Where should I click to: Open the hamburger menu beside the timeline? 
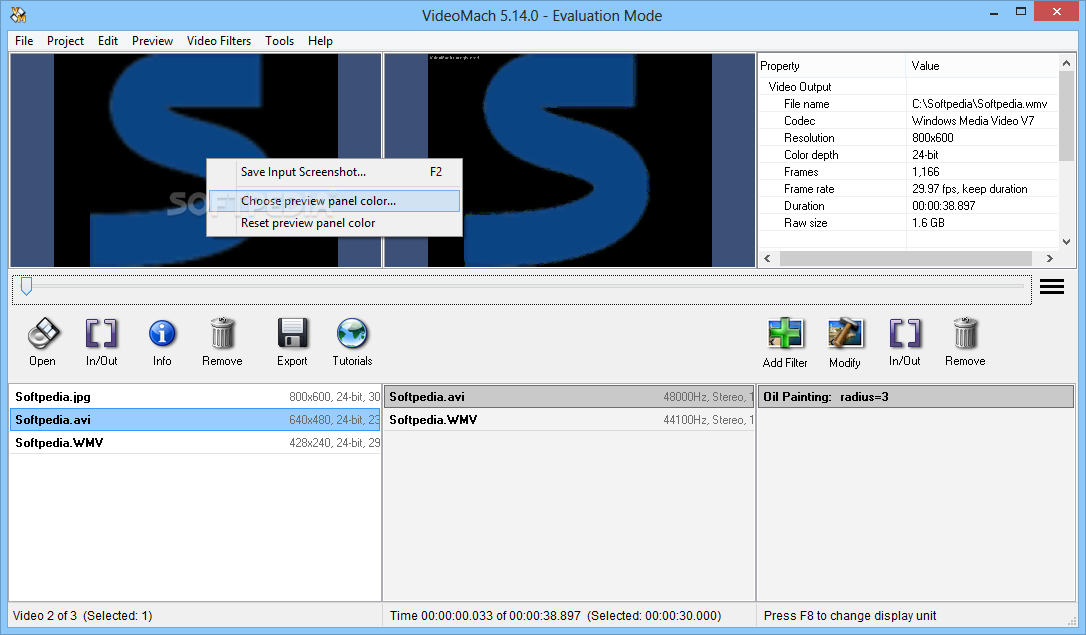(x=1051, y=287)
